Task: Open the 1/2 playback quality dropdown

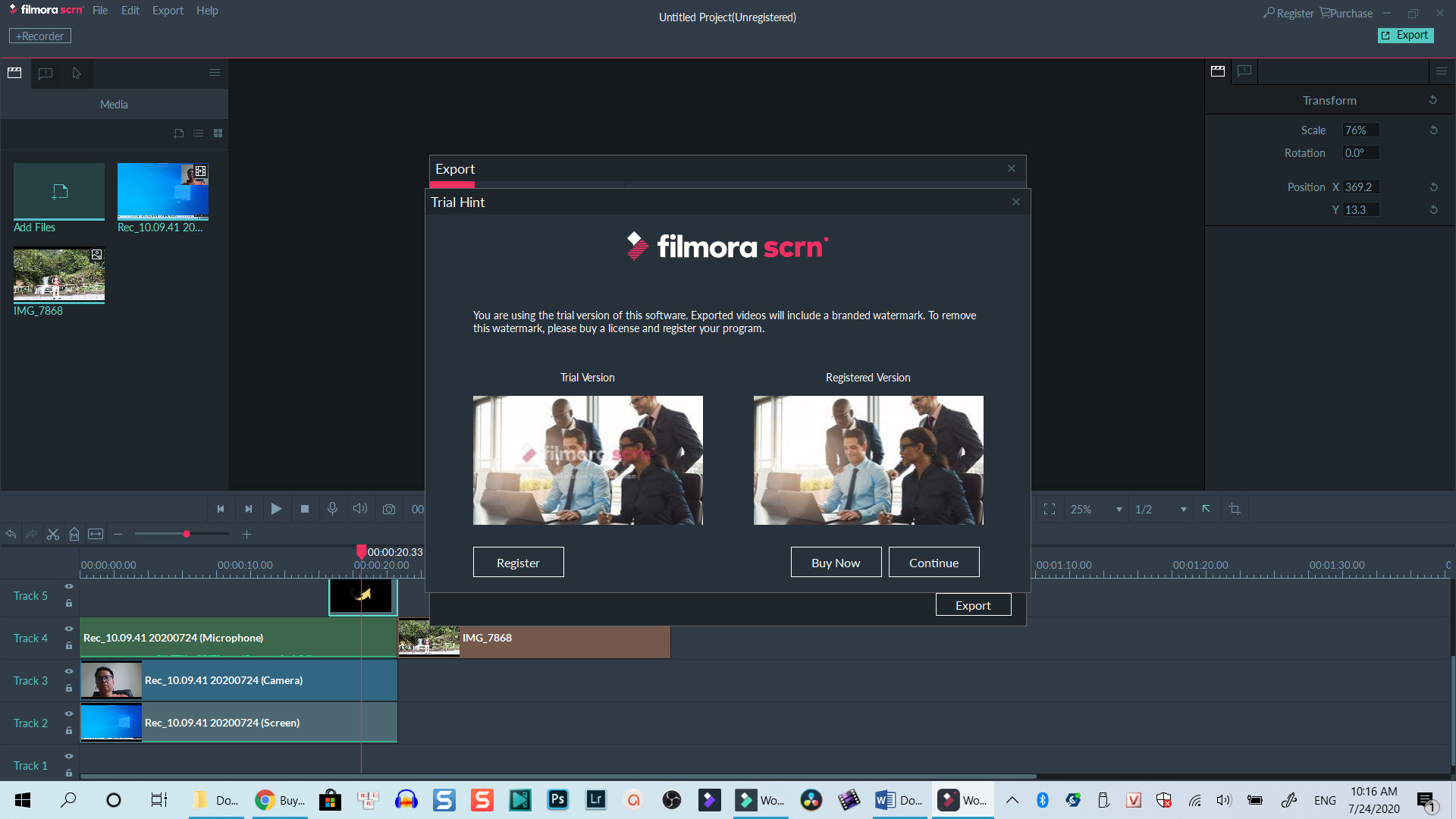Action: 1184,509
